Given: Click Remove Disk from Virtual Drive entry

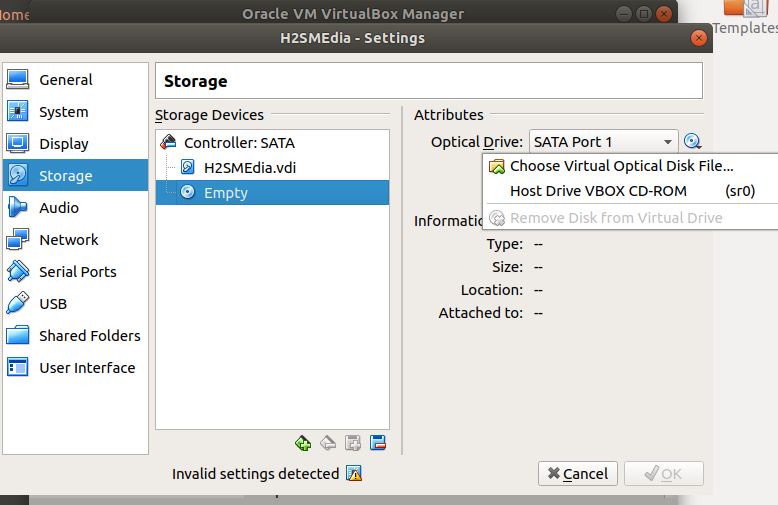Looking at the screenshot, I should [630, 218].
